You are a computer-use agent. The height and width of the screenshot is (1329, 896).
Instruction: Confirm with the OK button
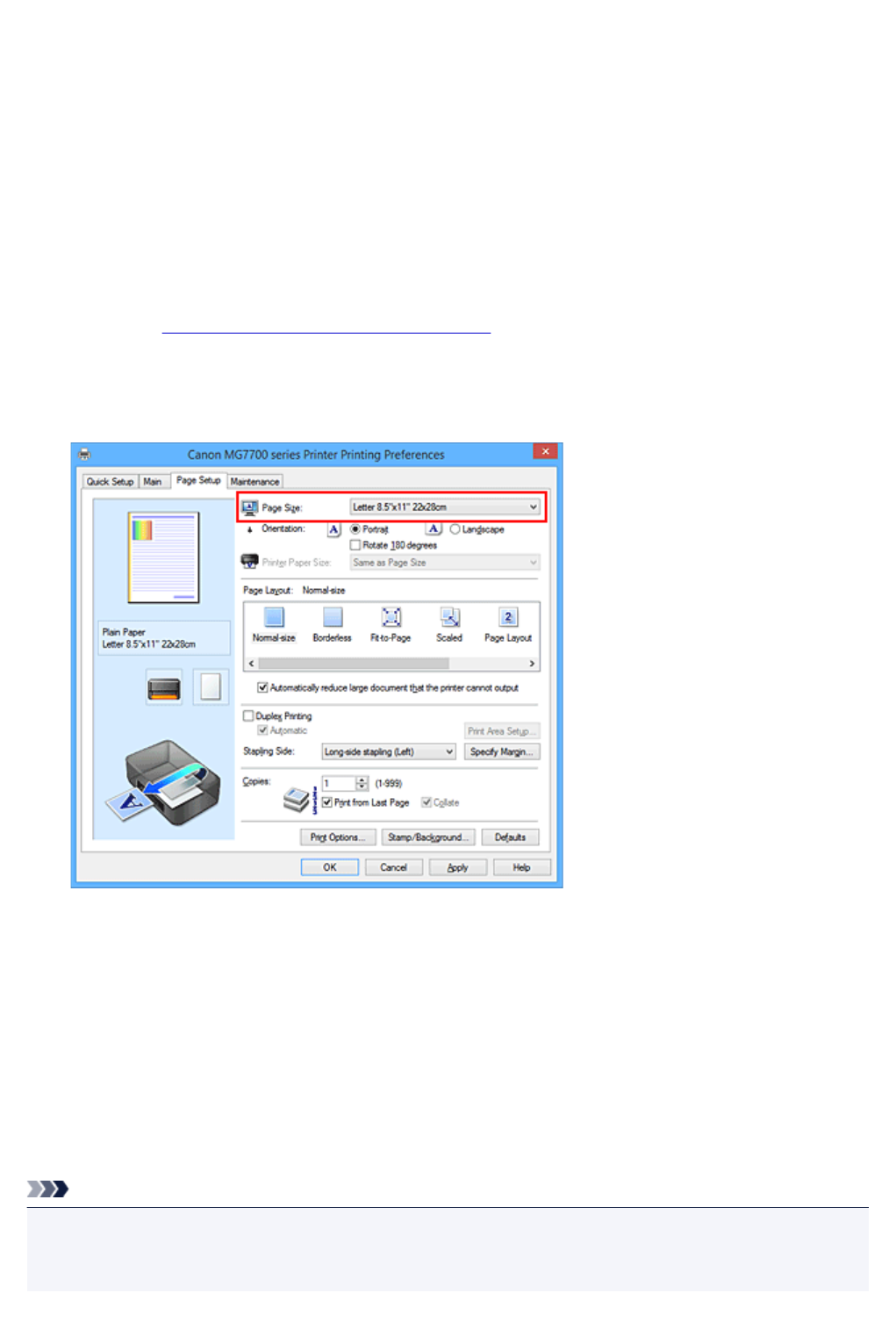330,867
